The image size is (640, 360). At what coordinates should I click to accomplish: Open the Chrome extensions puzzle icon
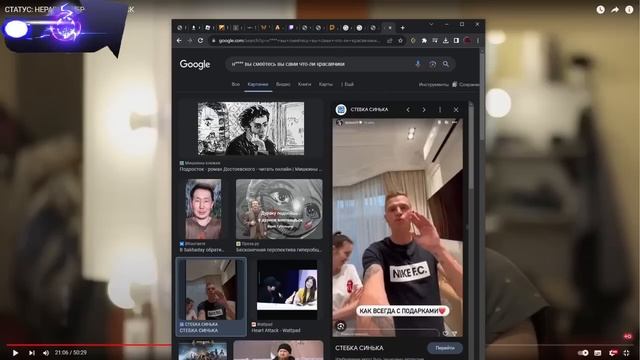[424, 40]
